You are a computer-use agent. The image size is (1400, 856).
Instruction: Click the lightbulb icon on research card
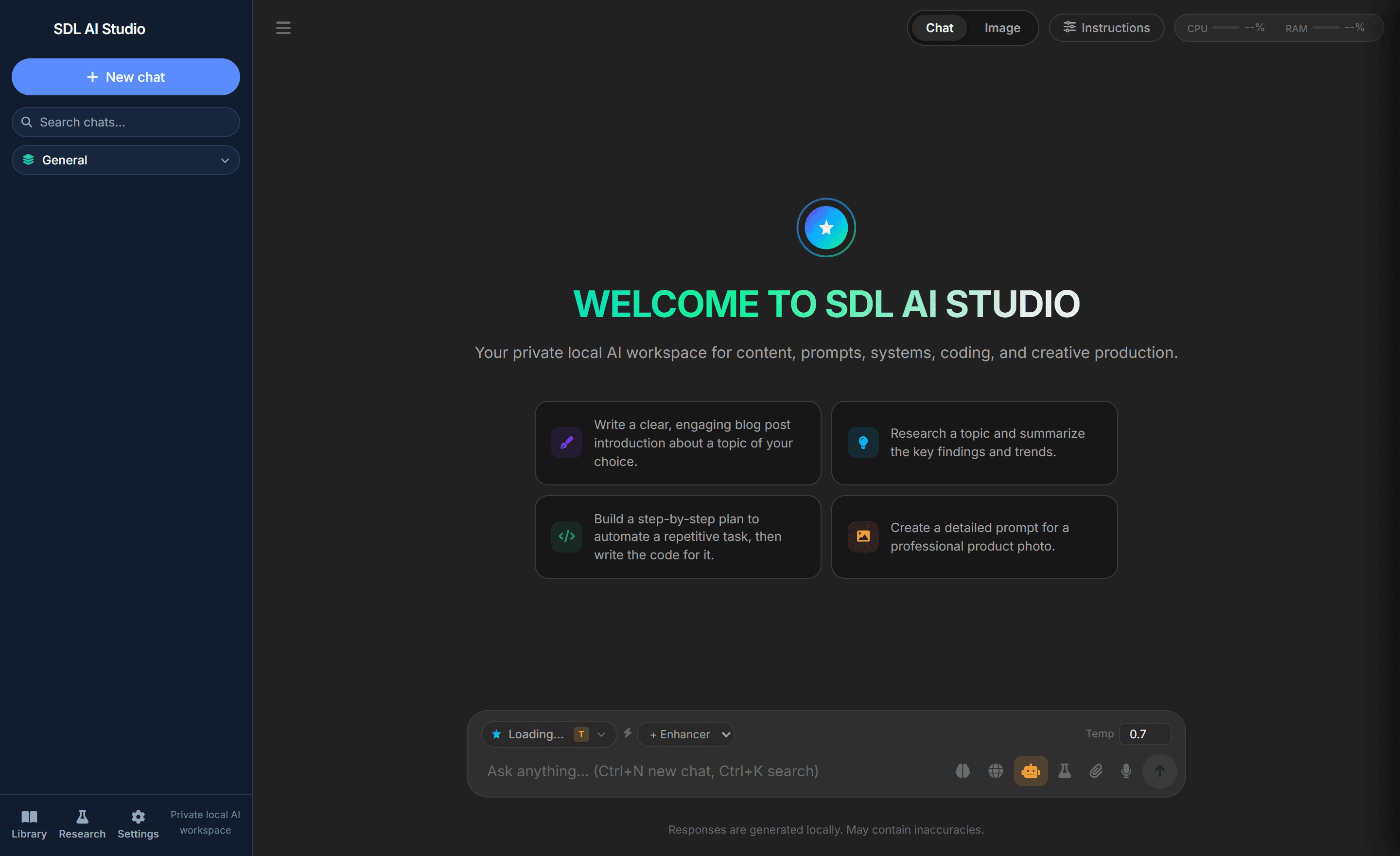[863, 443]
